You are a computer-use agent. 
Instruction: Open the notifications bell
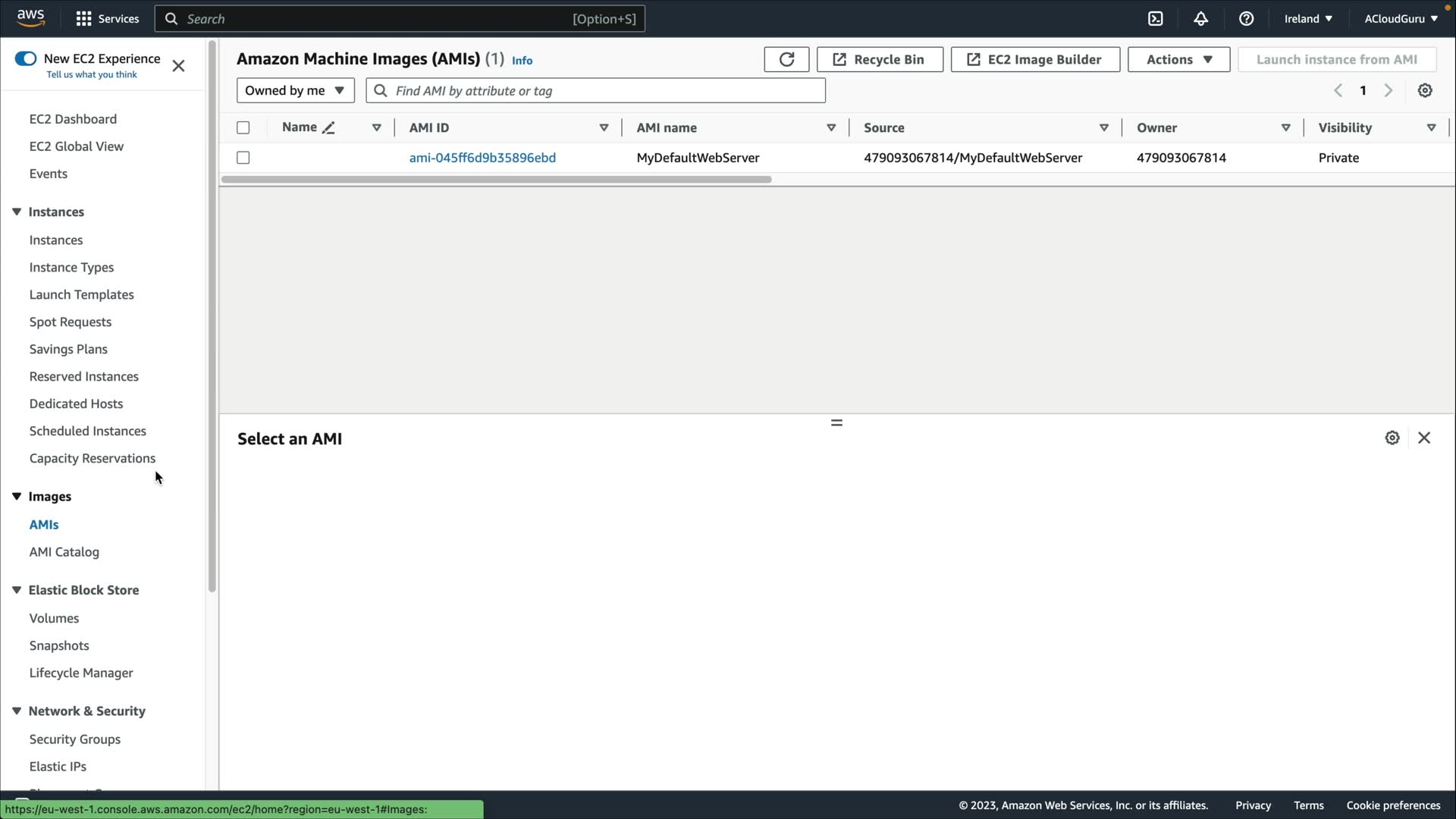(x=1200, y=19)
